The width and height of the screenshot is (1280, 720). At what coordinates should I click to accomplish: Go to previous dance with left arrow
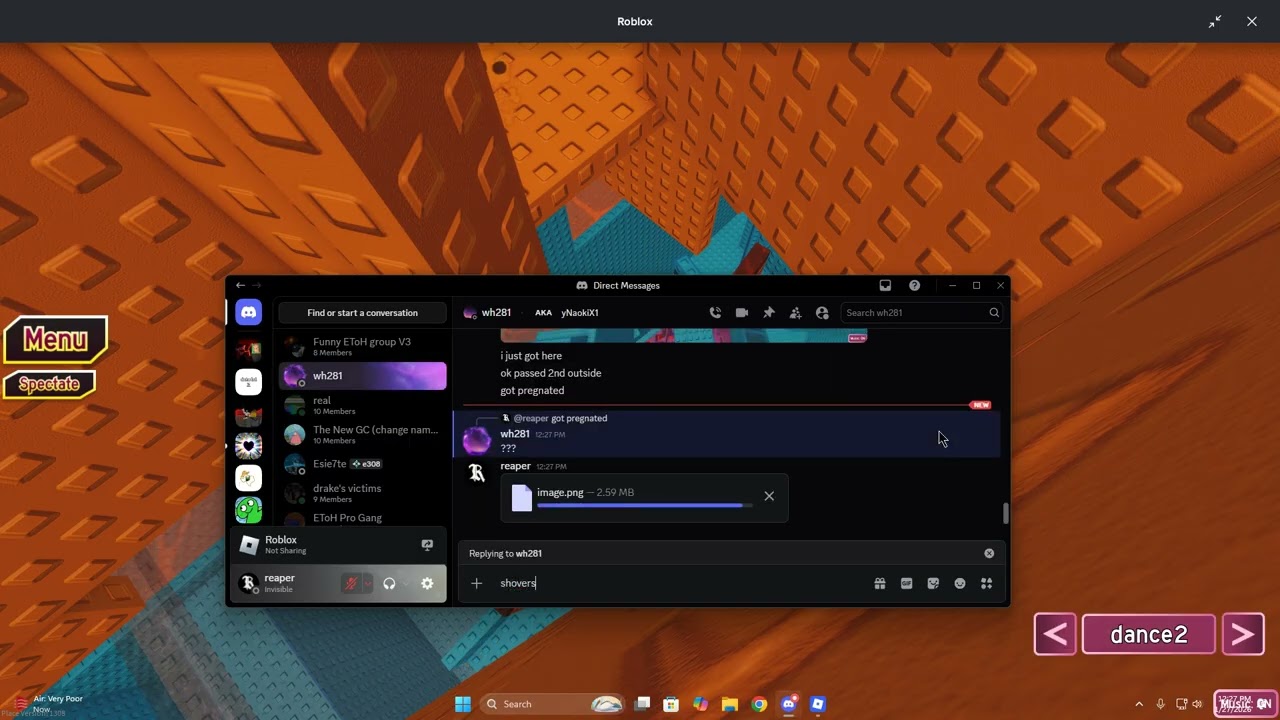(1055, 635)
